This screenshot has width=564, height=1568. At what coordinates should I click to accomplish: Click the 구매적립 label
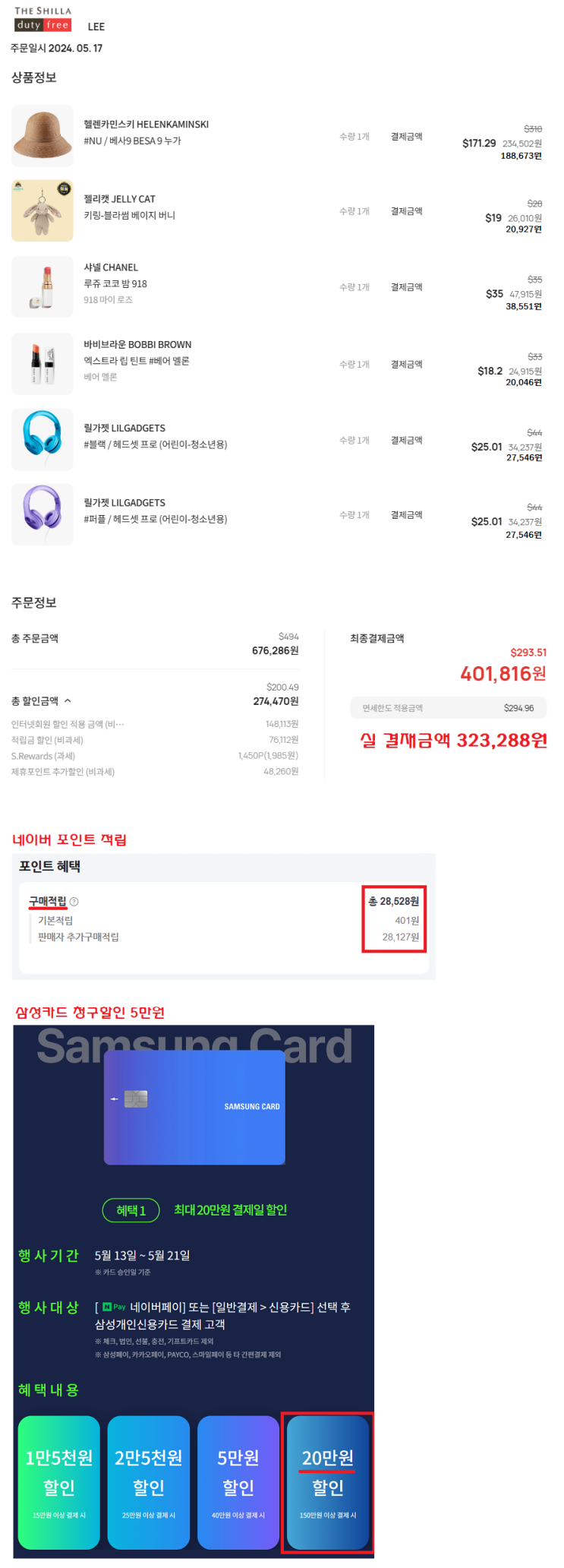(48, 902)
